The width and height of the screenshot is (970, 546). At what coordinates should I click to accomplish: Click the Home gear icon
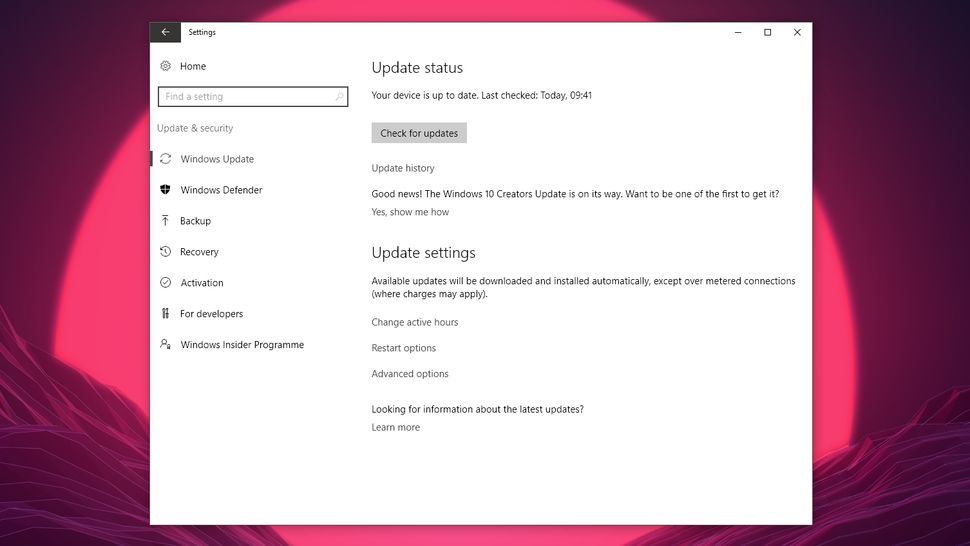(x=165, y=66)
